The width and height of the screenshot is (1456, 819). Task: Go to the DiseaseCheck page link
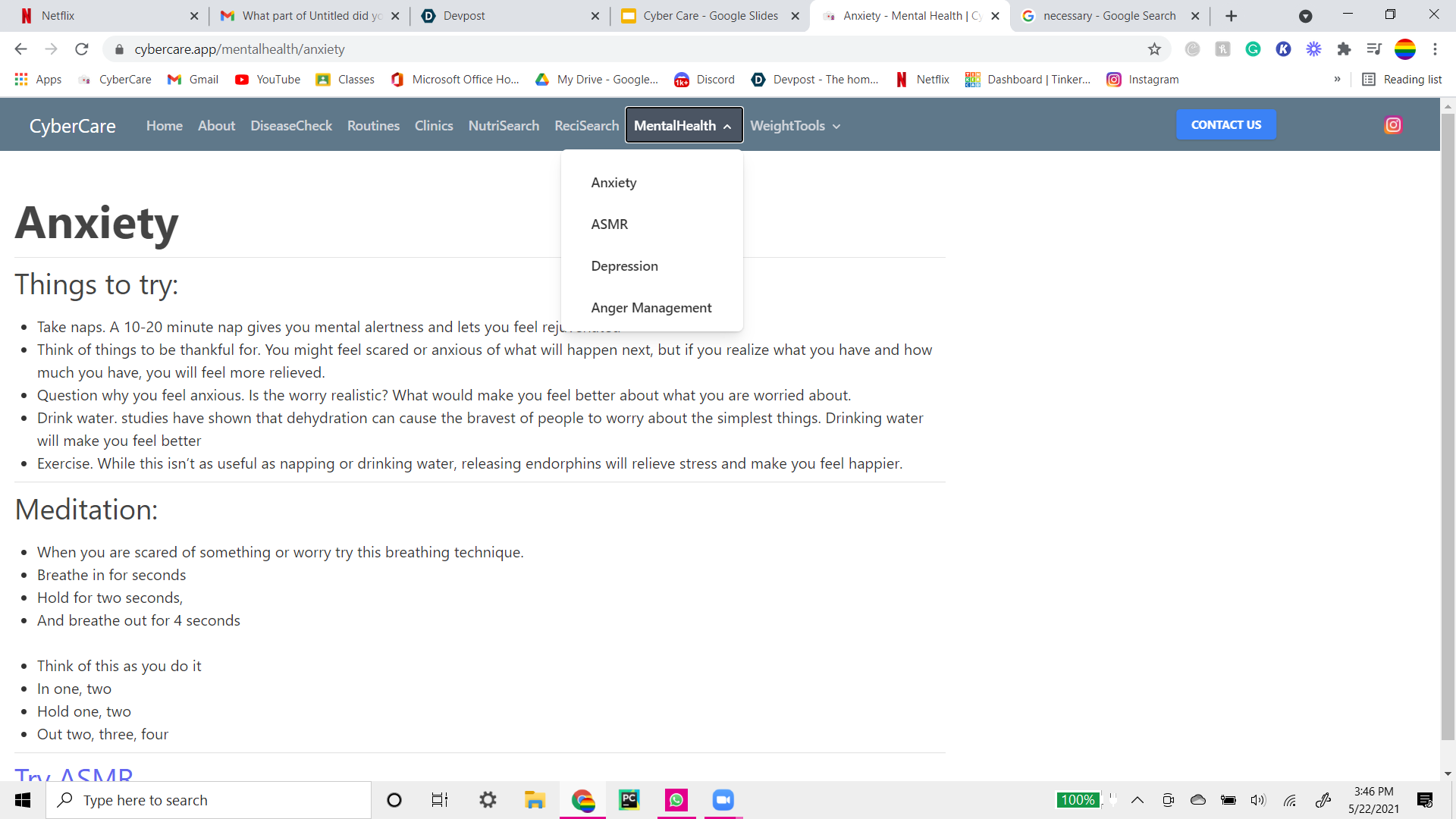(x=291, y=126)
